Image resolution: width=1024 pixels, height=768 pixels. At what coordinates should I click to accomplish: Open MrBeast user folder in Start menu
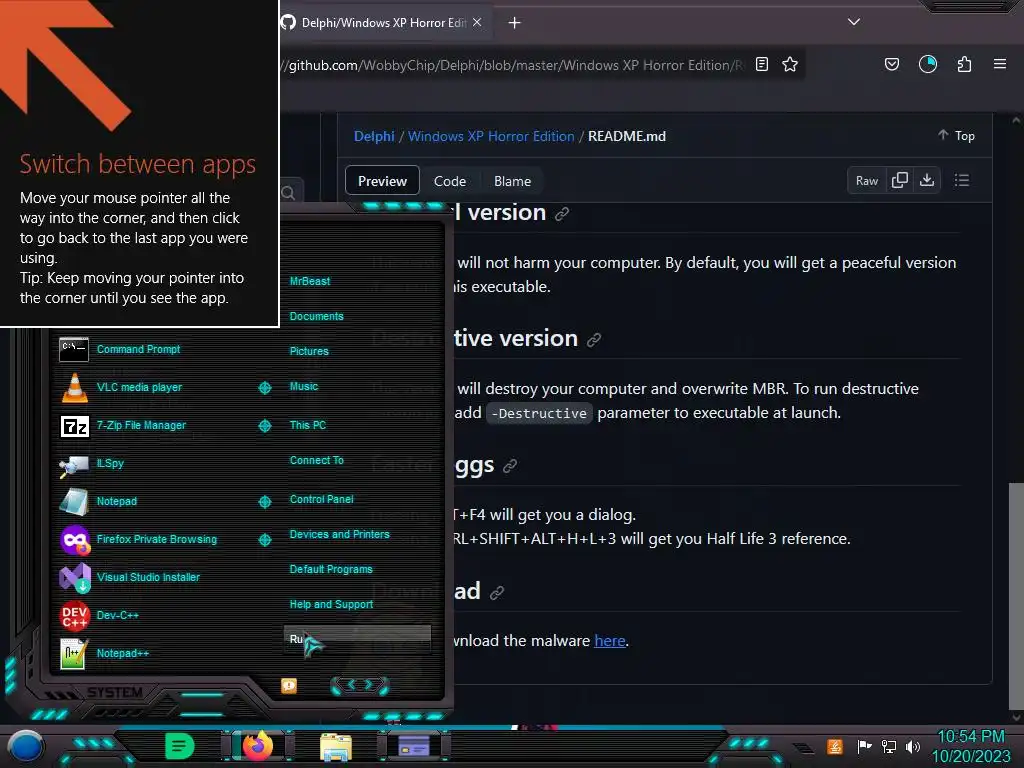tap(310, 281)
